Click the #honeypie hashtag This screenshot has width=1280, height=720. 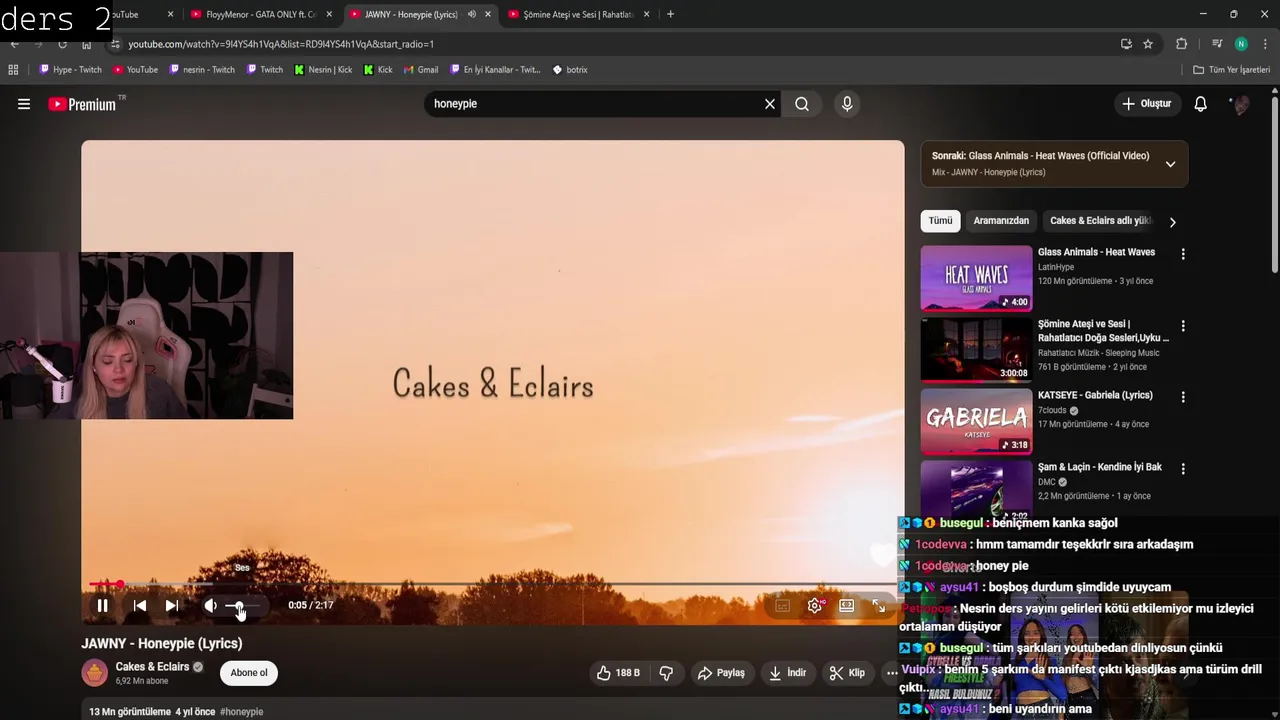click(241, 712)
